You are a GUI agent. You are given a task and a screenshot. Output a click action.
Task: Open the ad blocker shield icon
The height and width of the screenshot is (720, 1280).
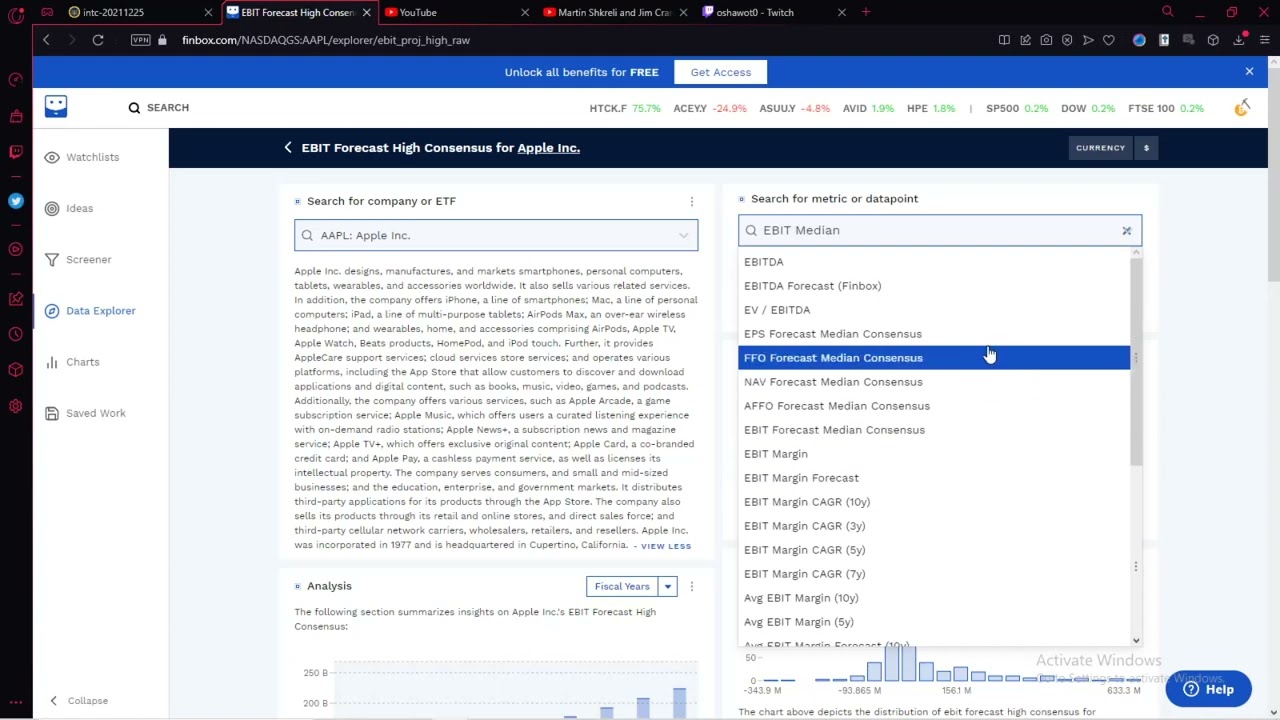click(1067, 40)
